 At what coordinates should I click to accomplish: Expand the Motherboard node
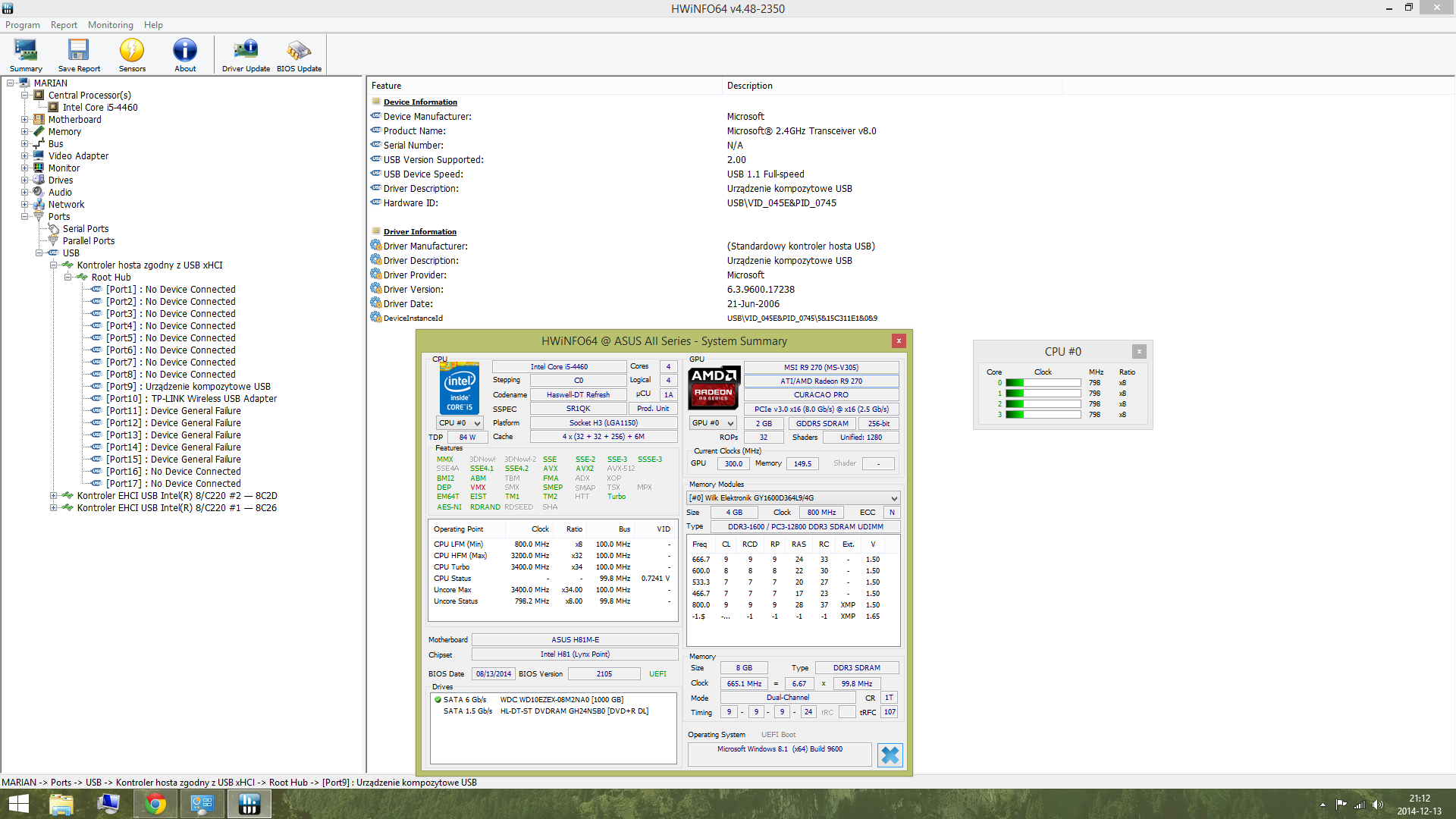point(25,120)
